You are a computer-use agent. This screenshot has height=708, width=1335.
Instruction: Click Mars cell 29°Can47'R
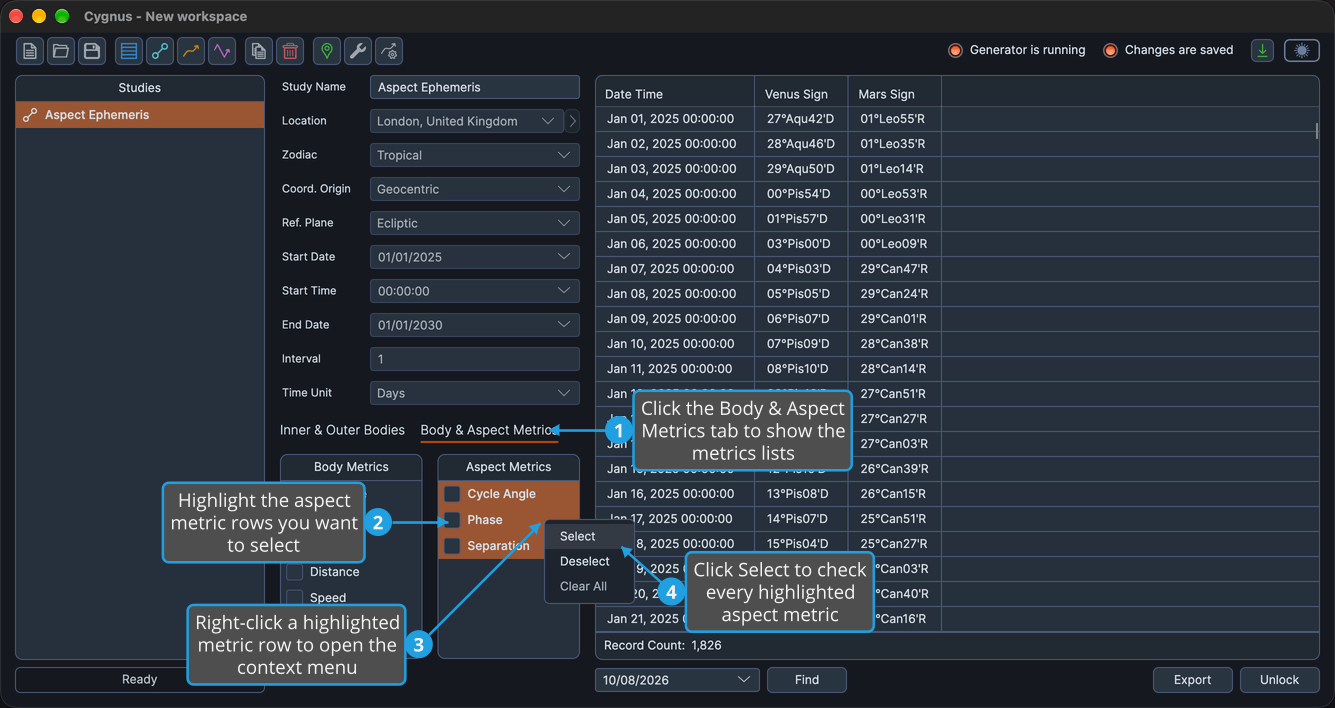(x=895, y=269)
